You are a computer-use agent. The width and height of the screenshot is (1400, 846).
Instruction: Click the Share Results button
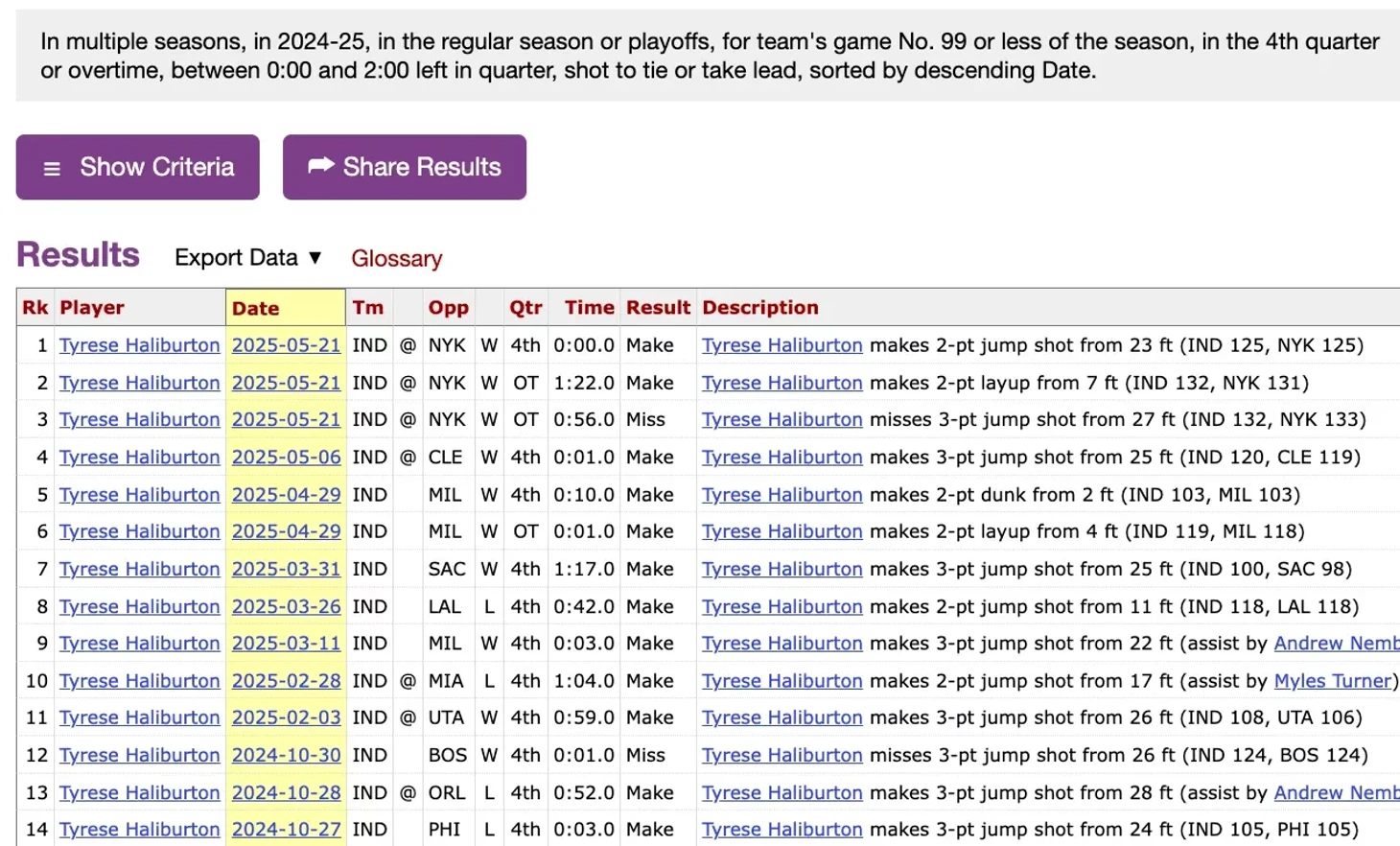click(x=404, y=167)
